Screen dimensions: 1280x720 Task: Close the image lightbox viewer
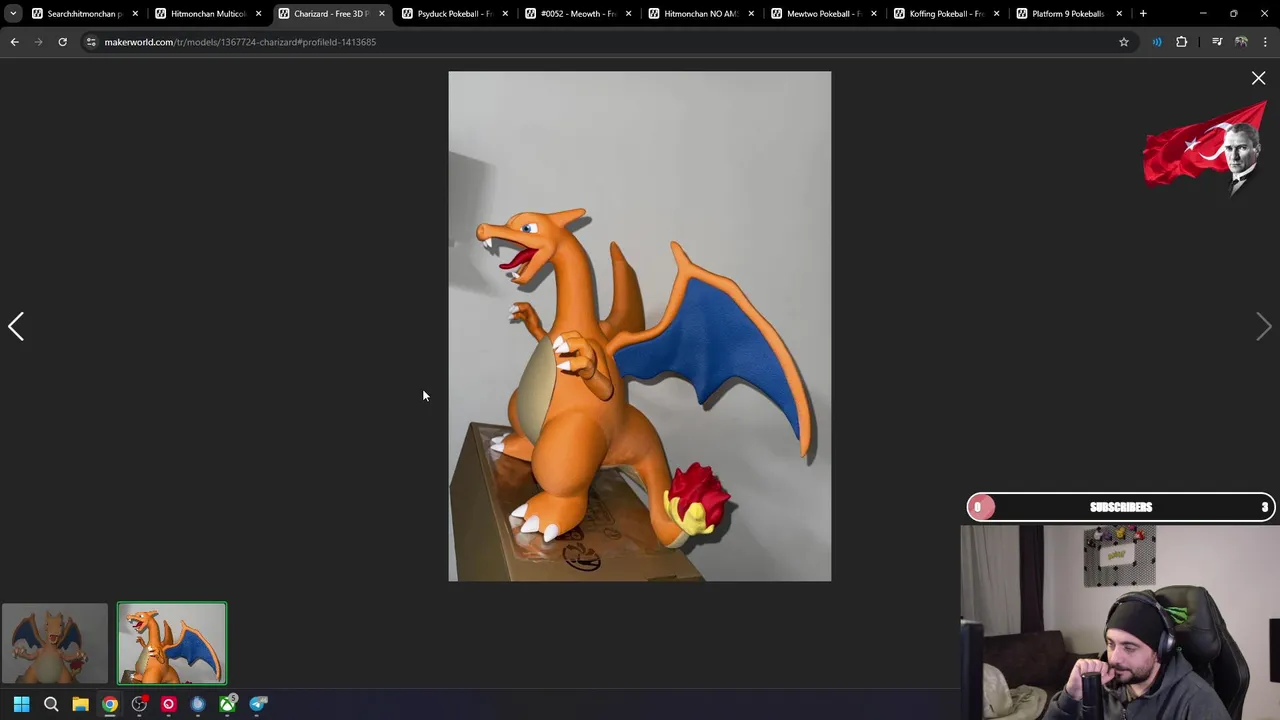[1258, 78]
